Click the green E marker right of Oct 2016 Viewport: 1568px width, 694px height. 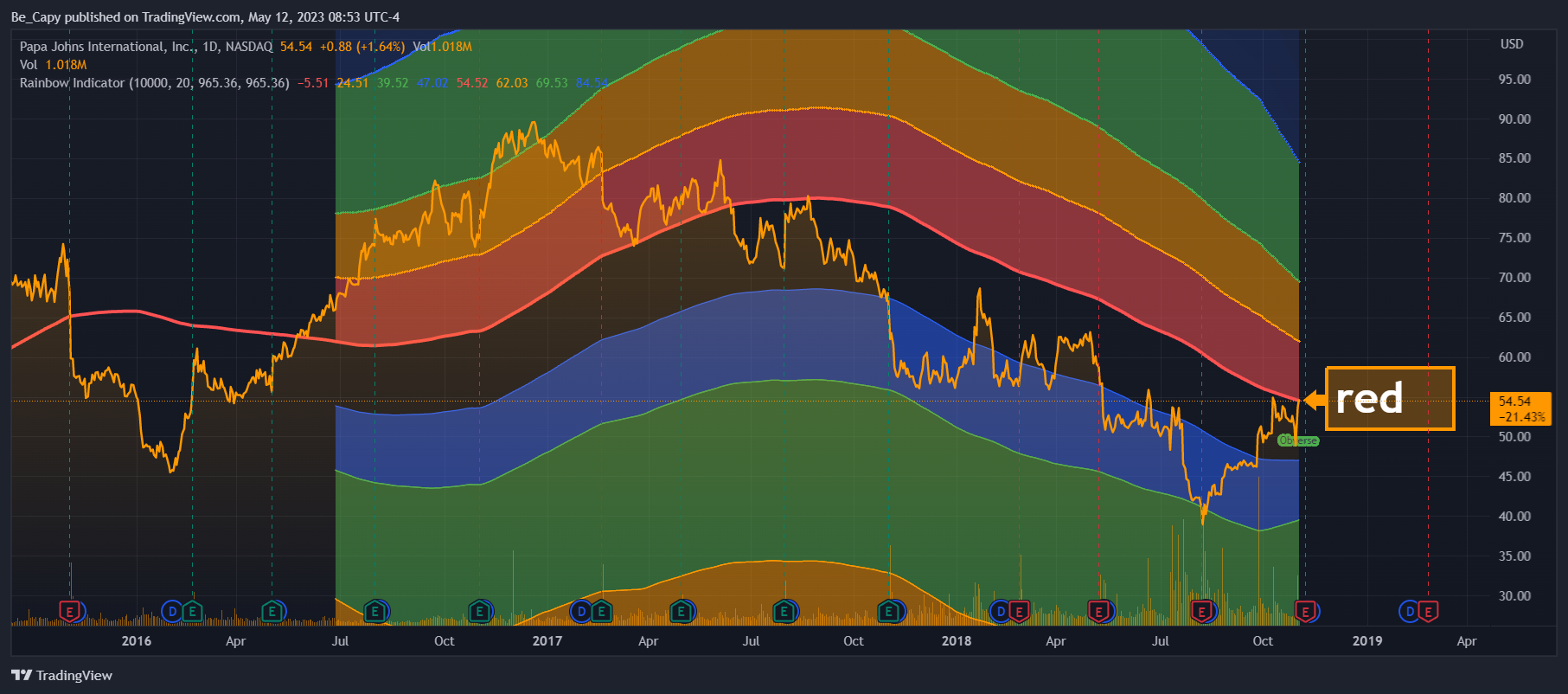[478, 612]
